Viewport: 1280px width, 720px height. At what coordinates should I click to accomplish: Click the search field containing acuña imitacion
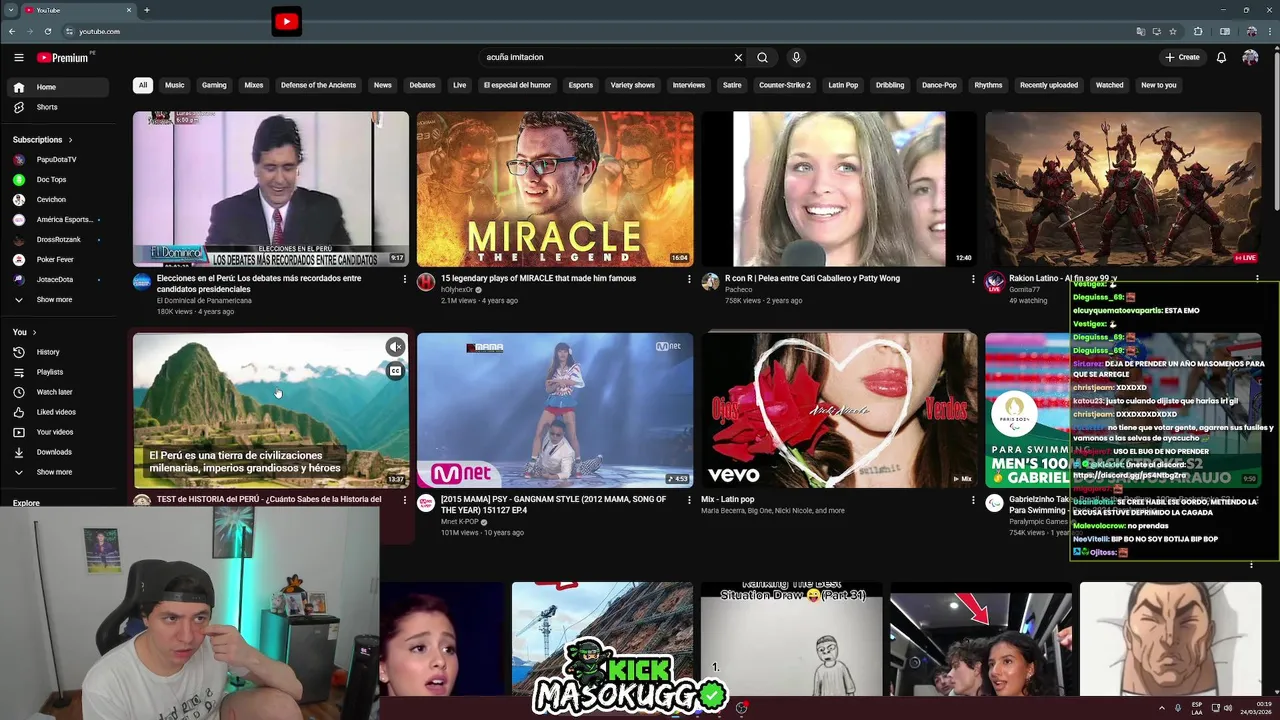click(605, 58)
